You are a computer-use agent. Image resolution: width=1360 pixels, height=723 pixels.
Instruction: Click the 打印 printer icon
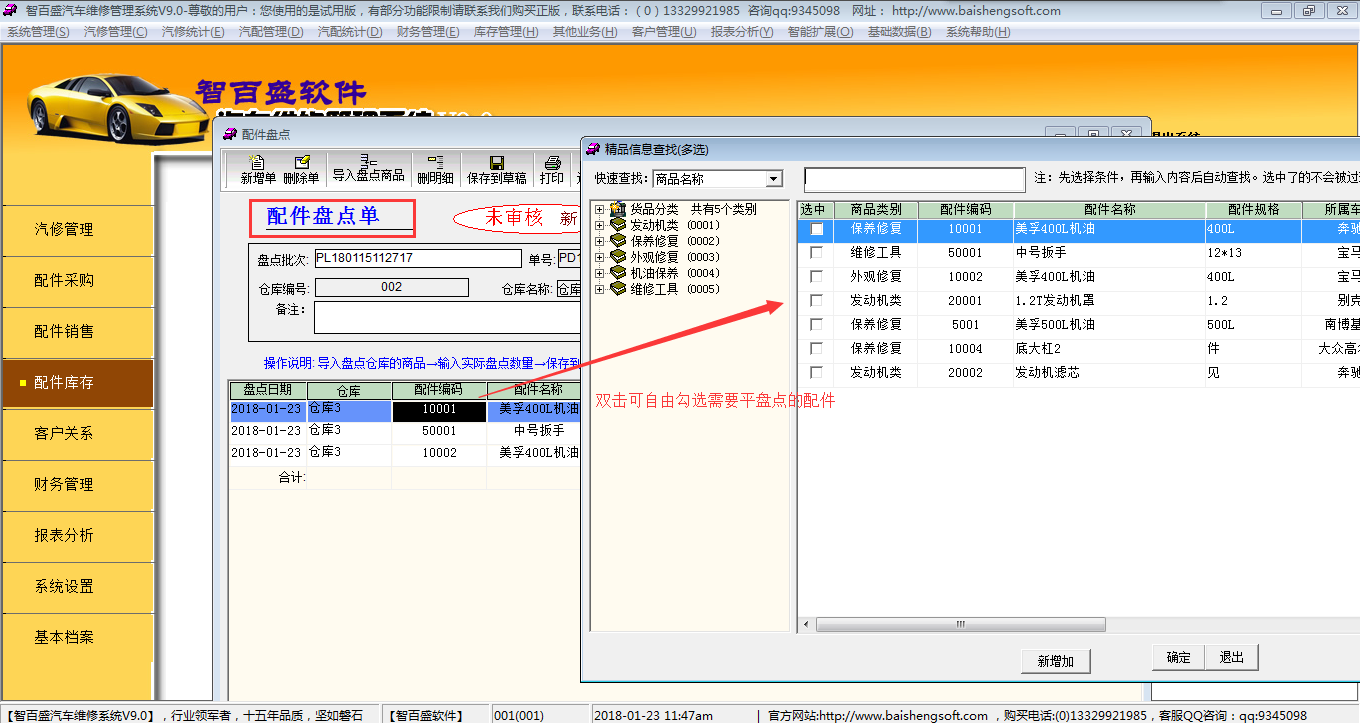pyautogui.click(x=551, y=163)
